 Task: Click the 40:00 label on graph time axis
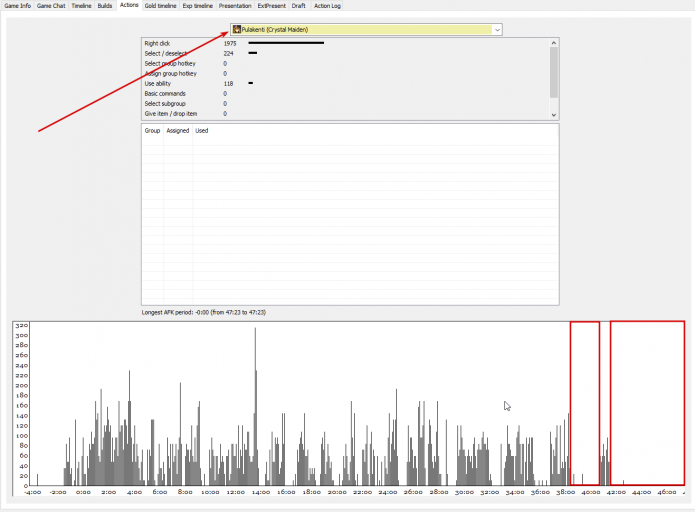pos(591,492)
